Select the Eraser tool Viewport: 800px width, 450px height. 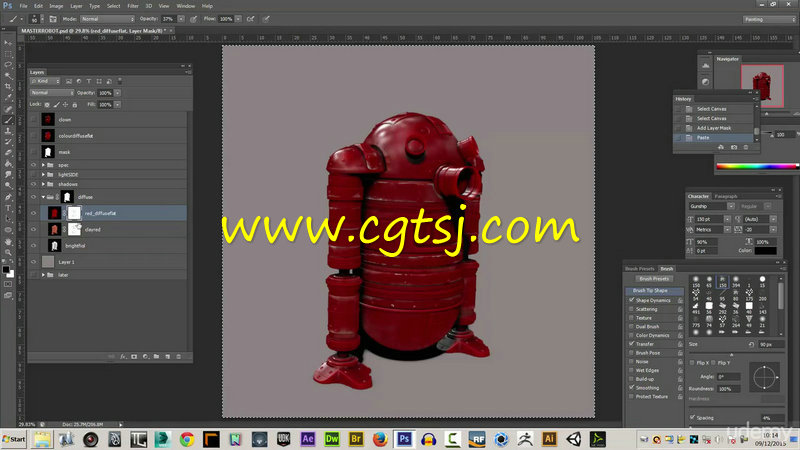[x=8, y=153]
